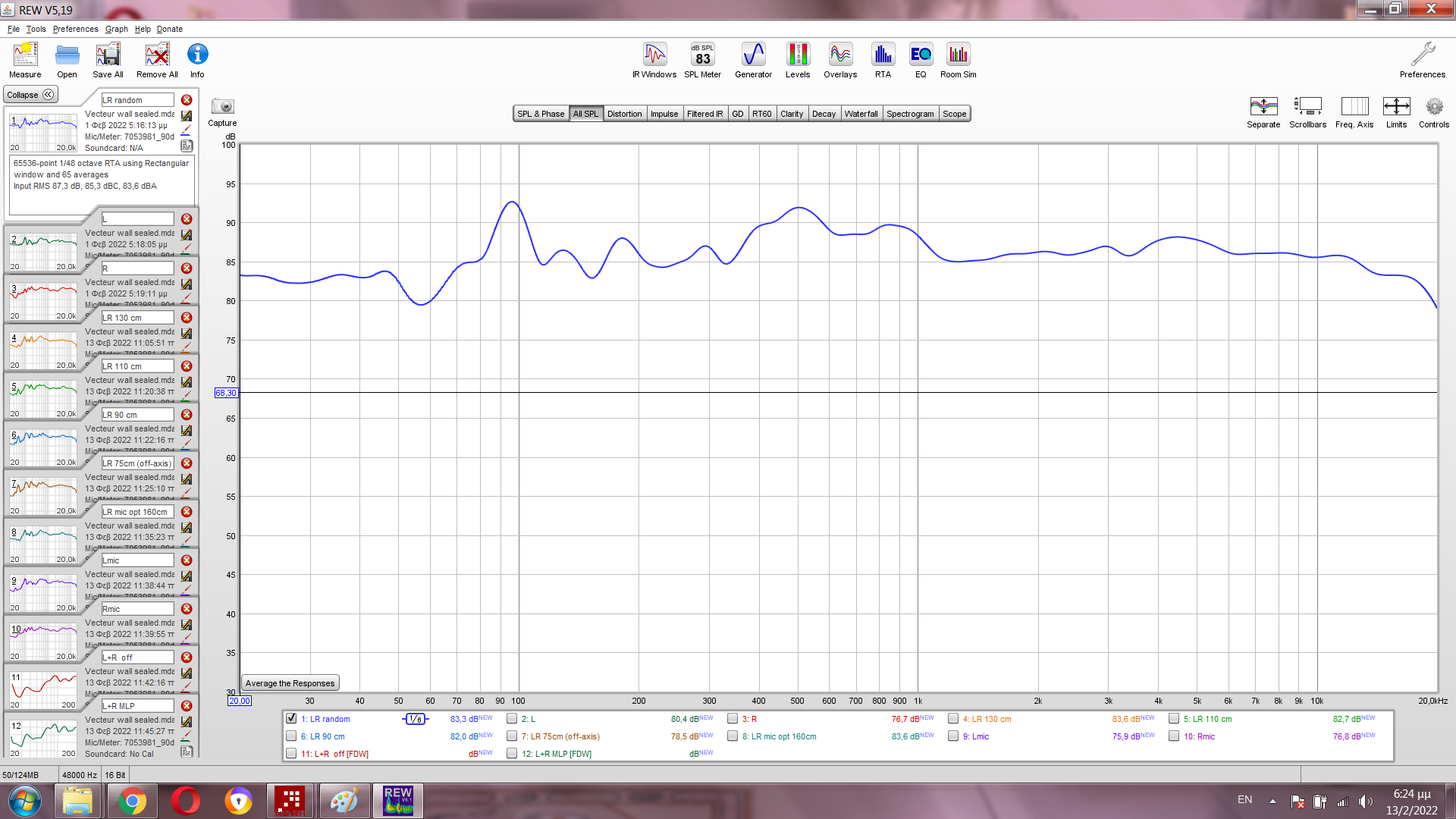The image size is (1456, 819).
Task: Open the EQ window
Action: coord(921,60)
